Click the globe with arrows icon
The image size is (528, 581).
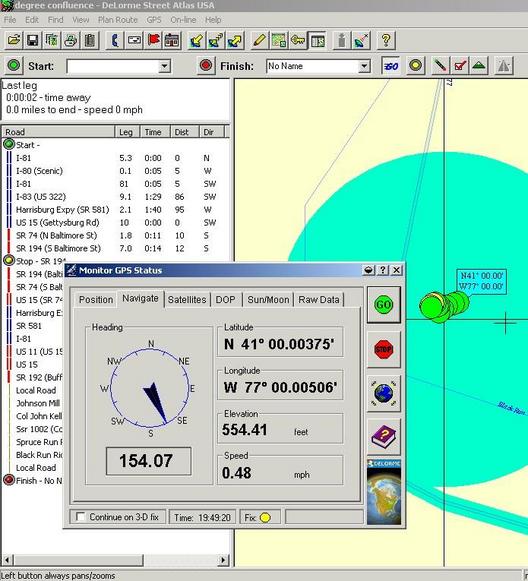click(x=383, y=393)
